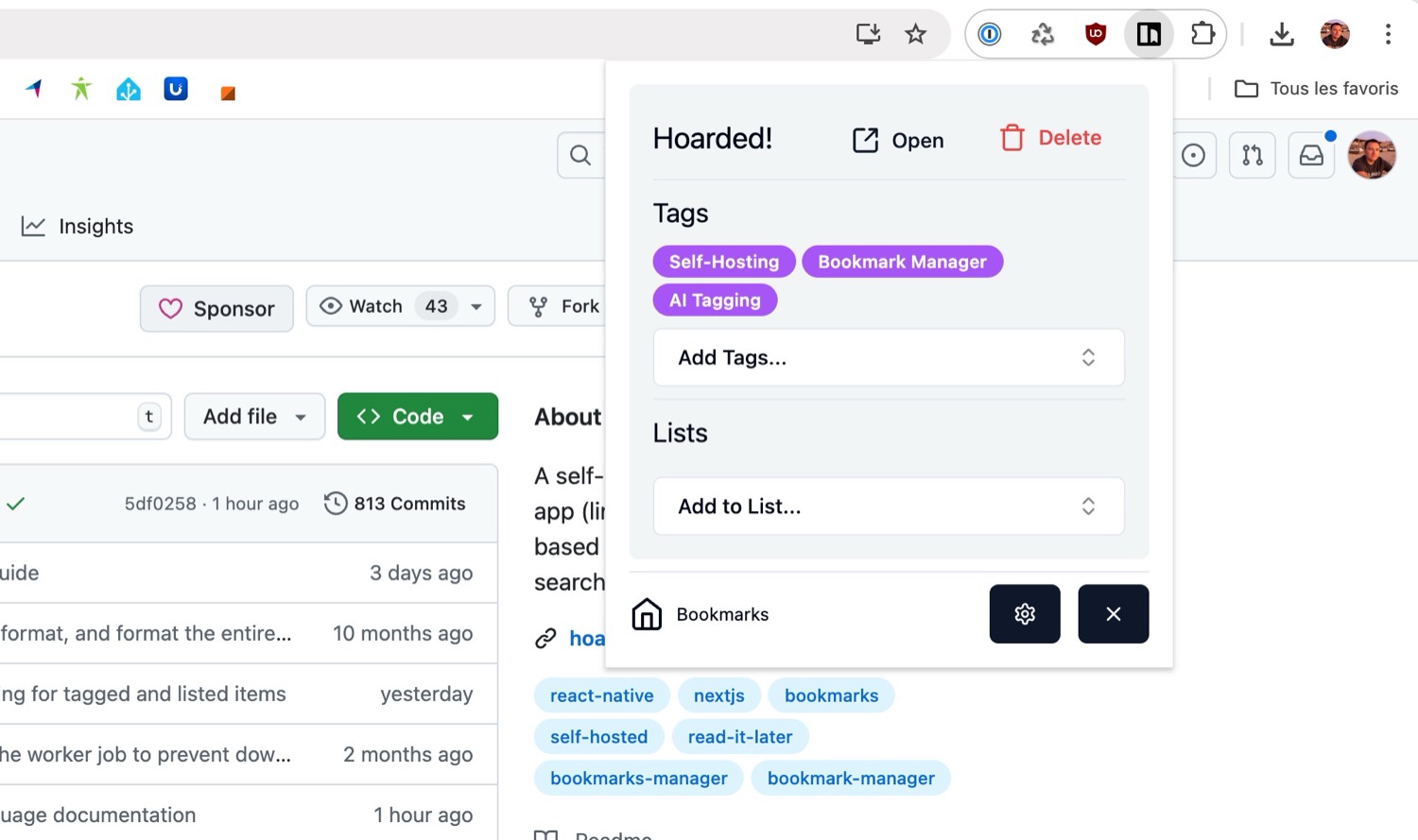Image resolution: width=1418 pixels, height=840 pixels.
Task: Delete the hoarded bookmark
Action: tap(1050, 138)
